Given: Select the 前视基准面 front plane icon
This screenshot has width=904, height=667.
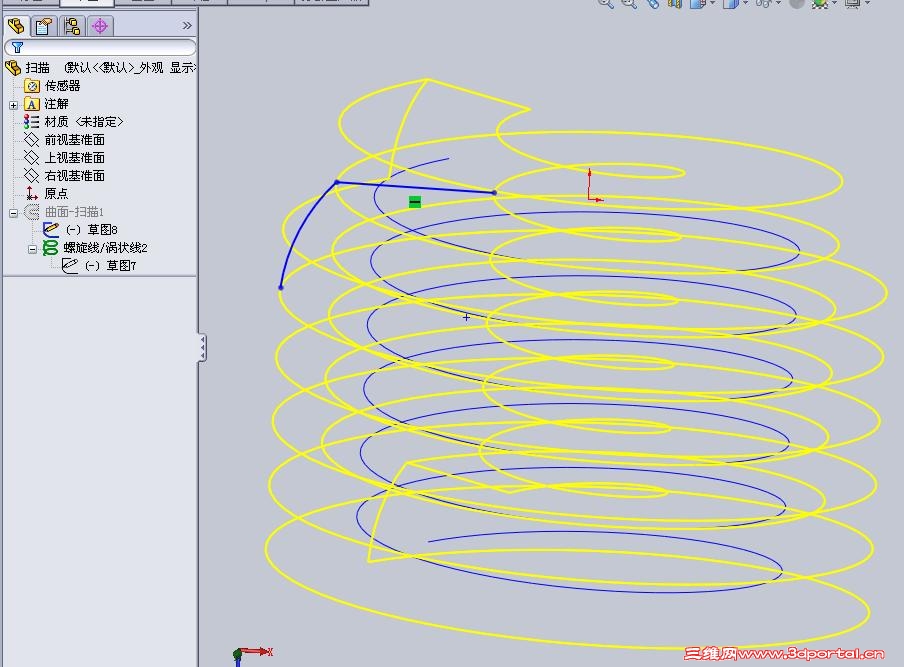Looking at the screenshot, I should (x=31, y=140).
